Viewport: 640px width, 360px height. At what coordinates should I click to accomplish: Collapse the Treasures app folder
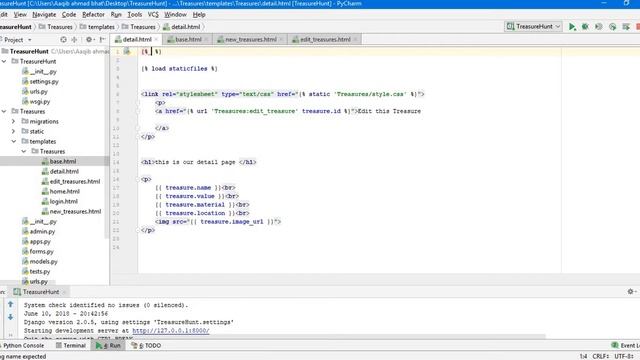tap(4, 111)
